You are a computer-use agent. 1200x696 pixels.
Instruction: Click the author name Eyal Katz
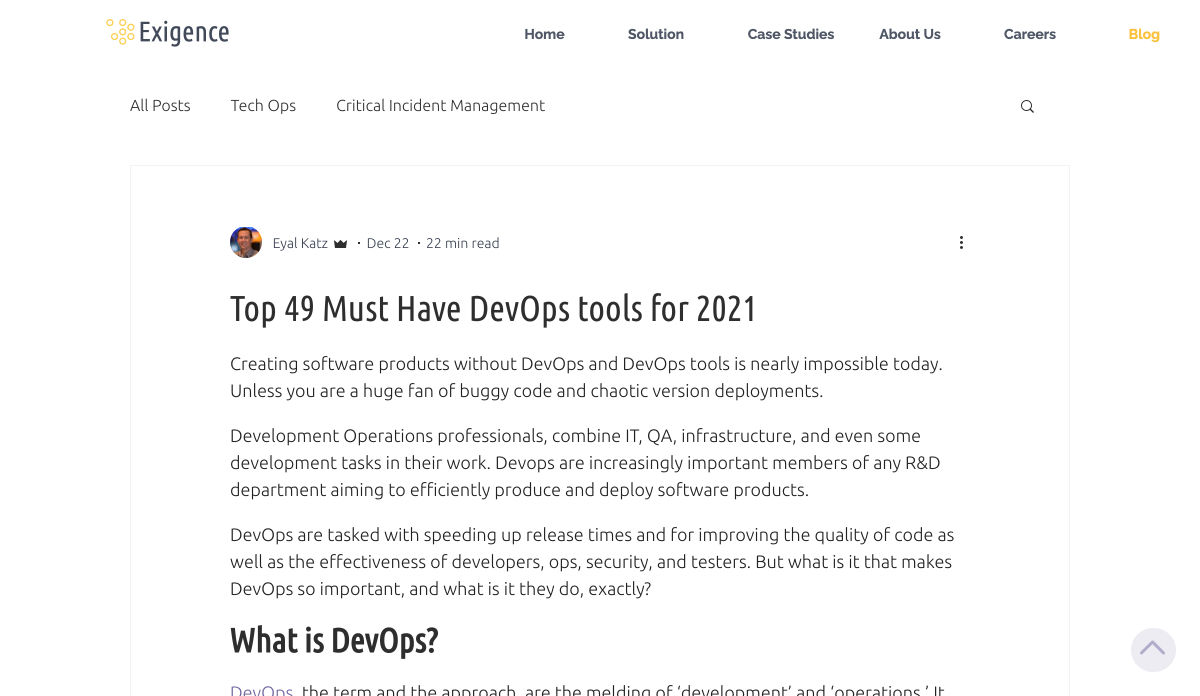tap(300, 243)
